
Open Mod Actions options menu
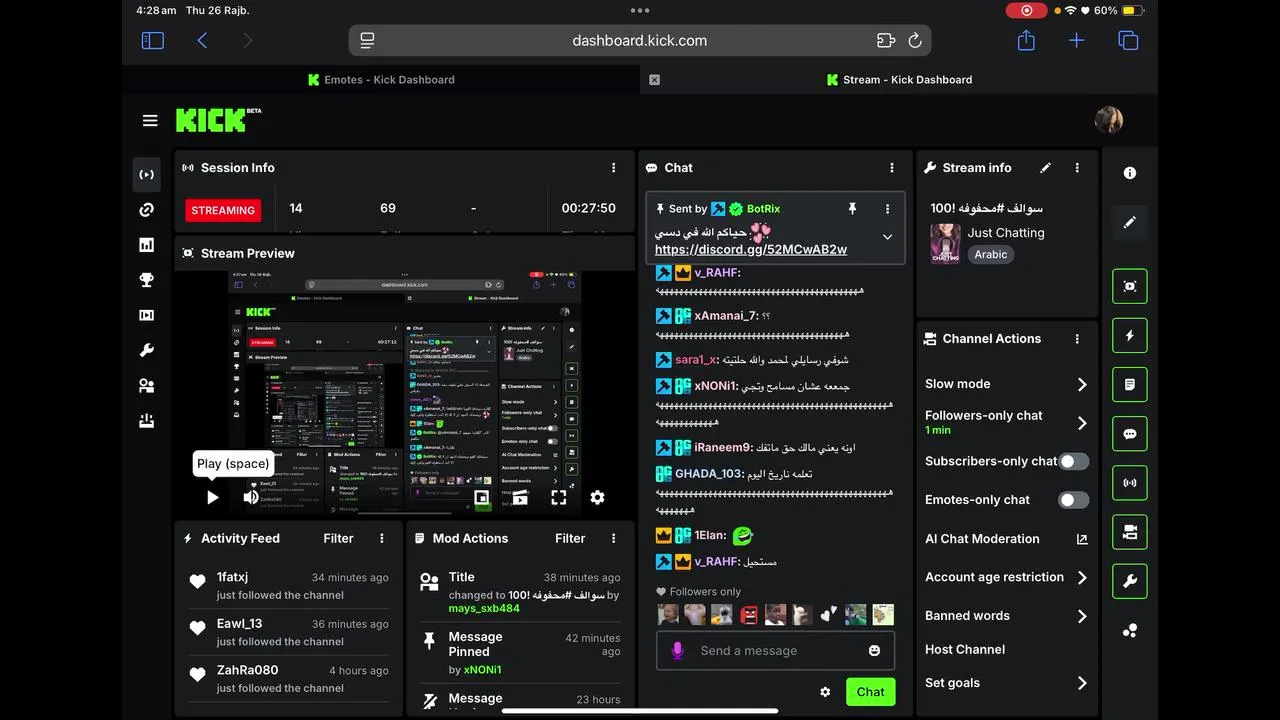614,538
